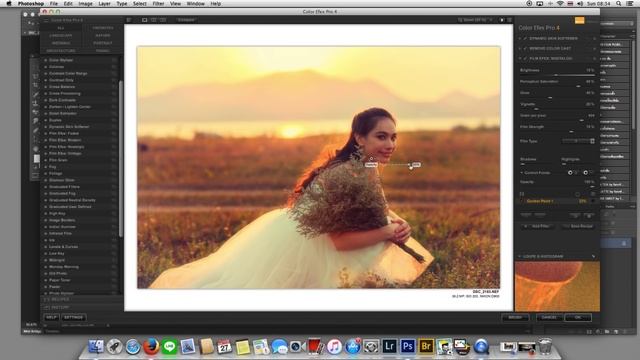Select the Landscape filter category tab
Screen dimensions: 640x360
click(61, 36)
